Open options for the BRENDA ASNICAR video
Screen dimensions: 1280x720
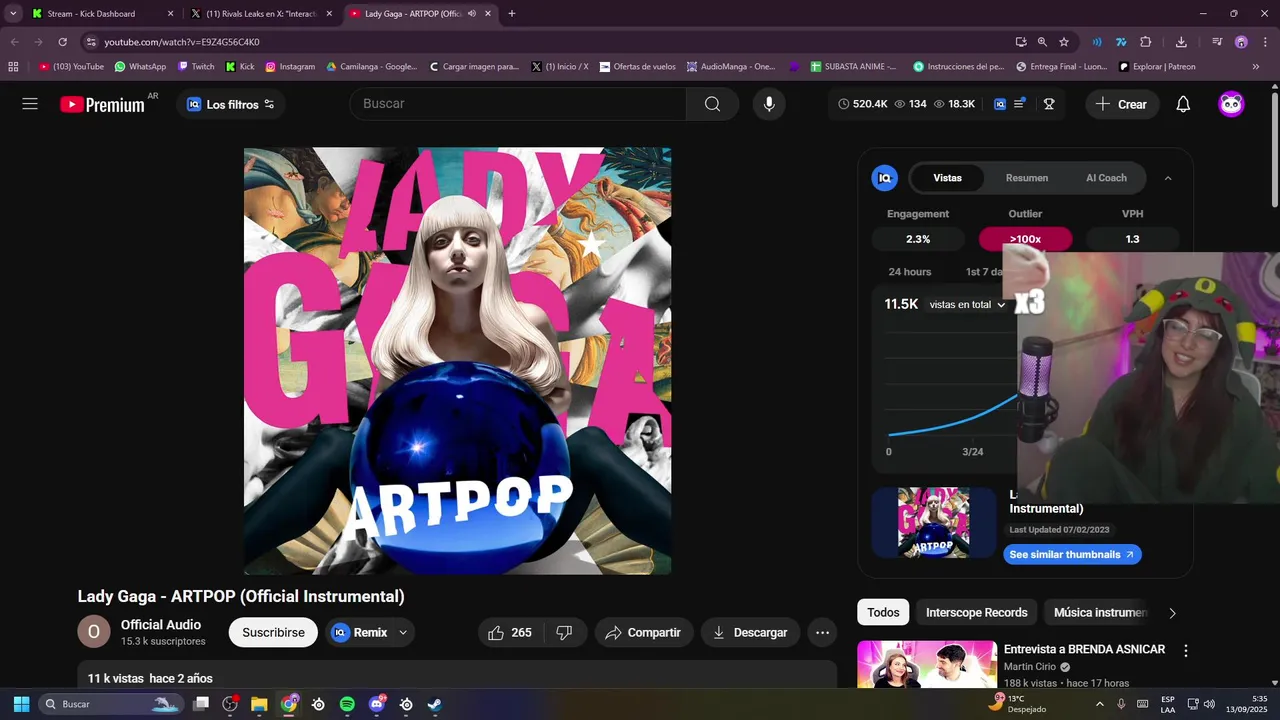pyautogui.click(x=1186, y=651)
